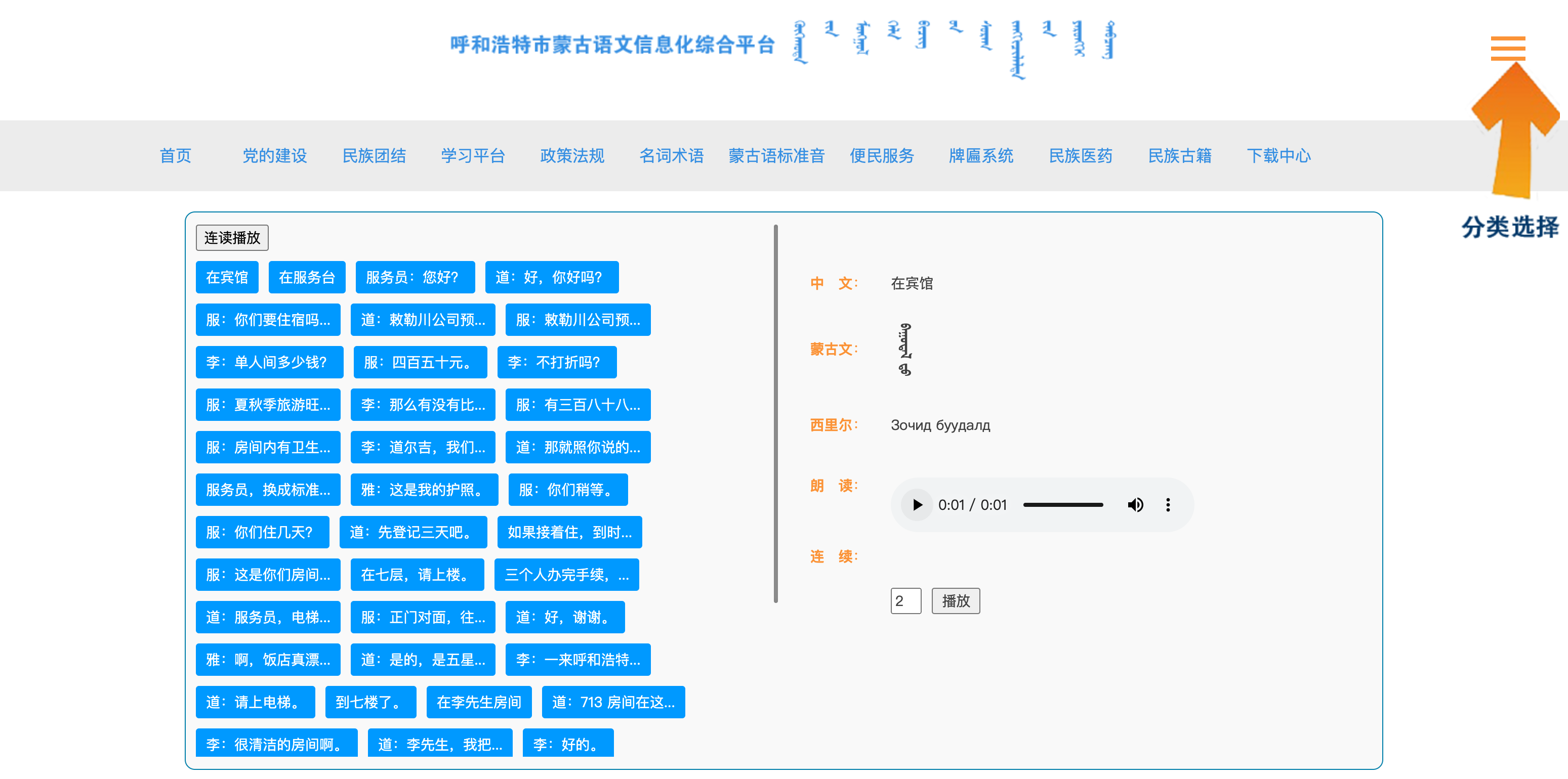Click the phrase 服务员：您好?
The image size is (1568, 779).
[x=415, y=277]
